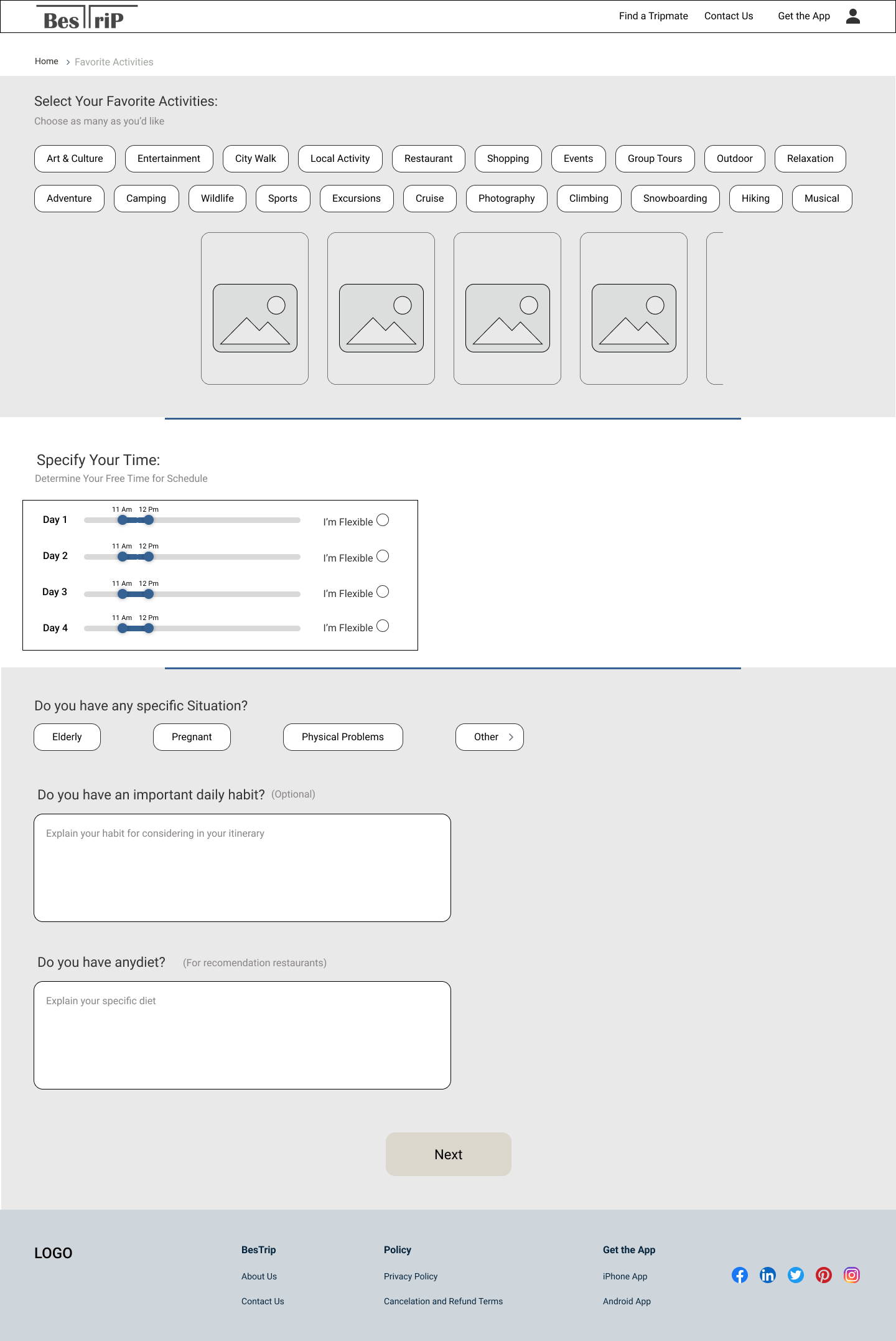
Task: Toggle the Hiking activity chip
Action: click(x=756, y=199)
